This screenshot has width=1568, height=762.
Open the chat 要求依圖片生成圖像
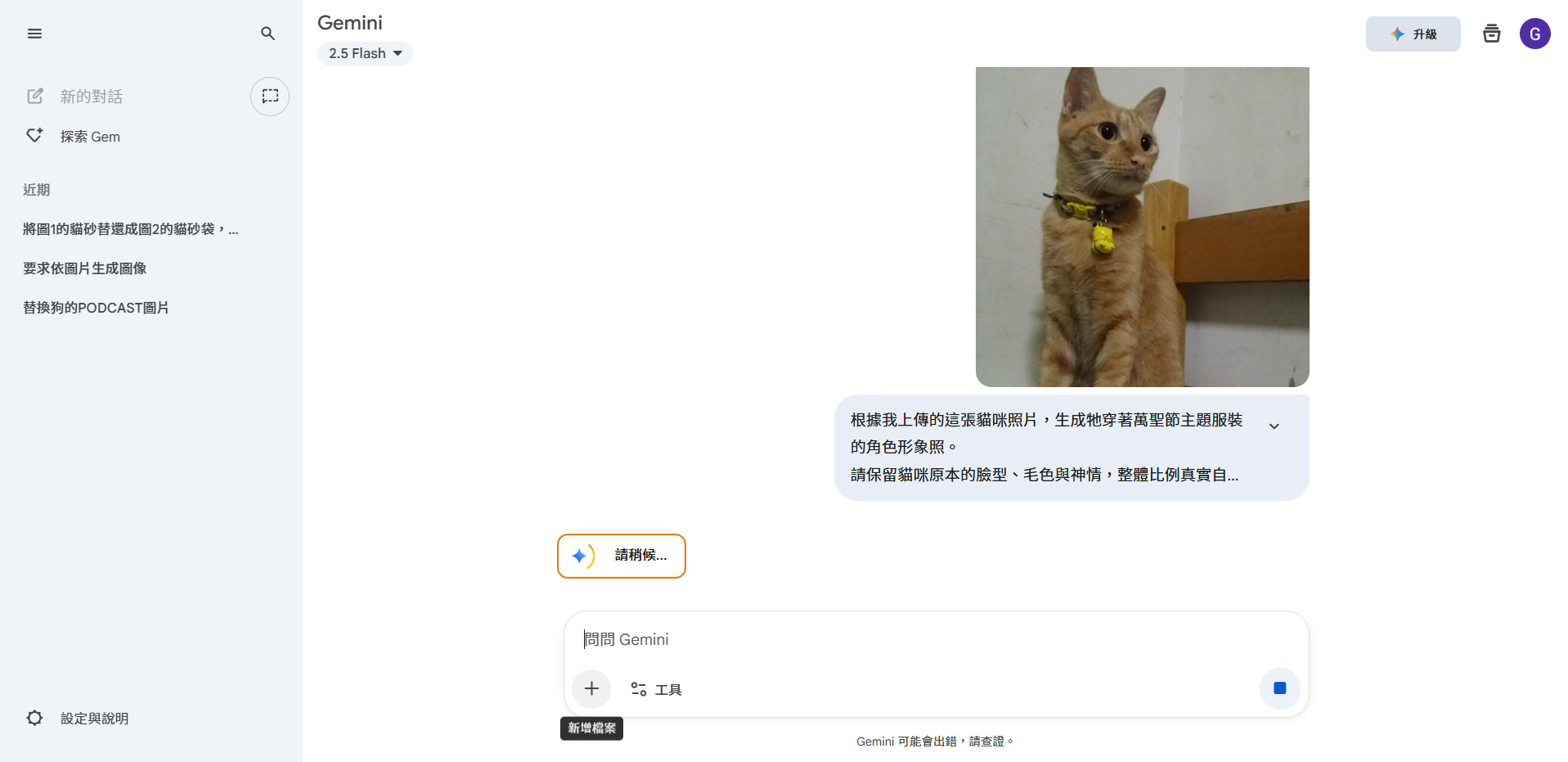pos(84,268)
